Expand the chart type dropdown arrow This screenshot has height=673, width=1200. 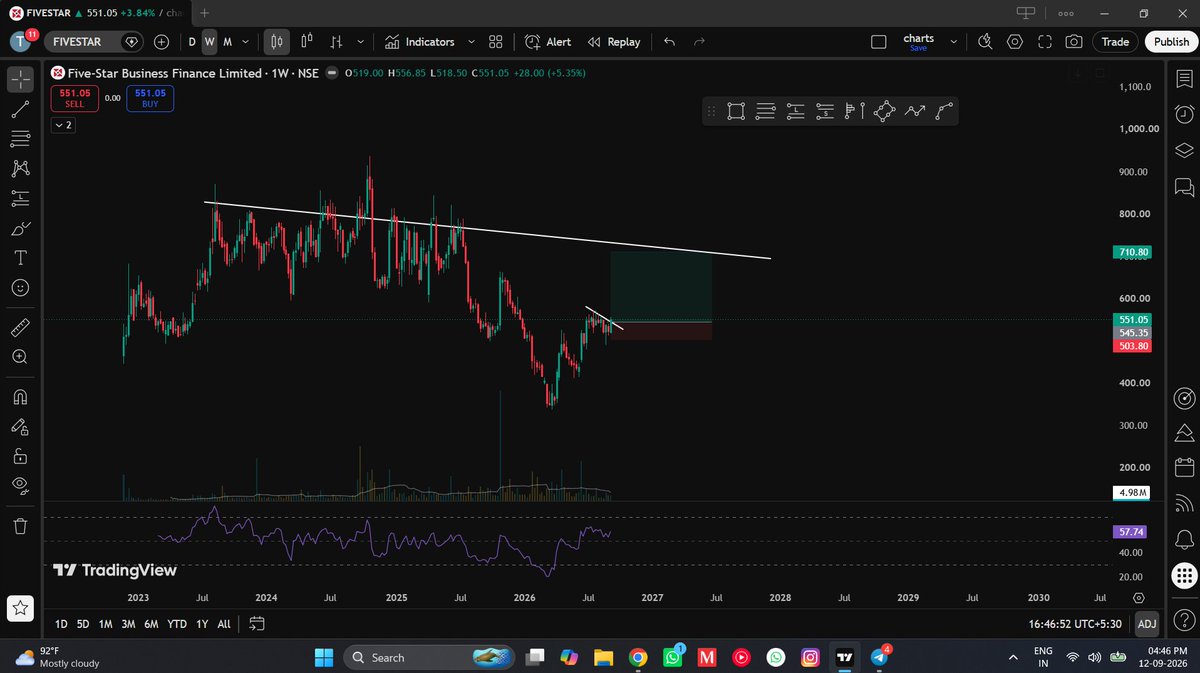[360, 42]
